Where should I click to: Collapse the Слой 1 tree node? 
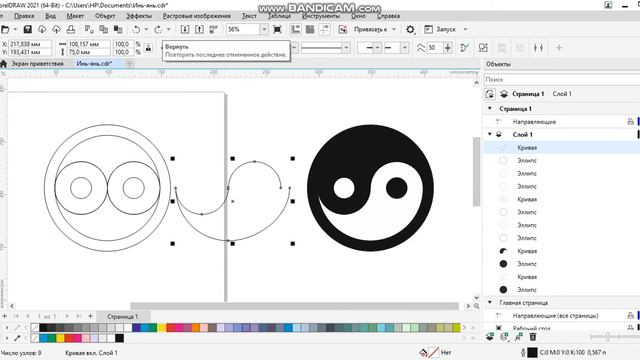point(490,134)
